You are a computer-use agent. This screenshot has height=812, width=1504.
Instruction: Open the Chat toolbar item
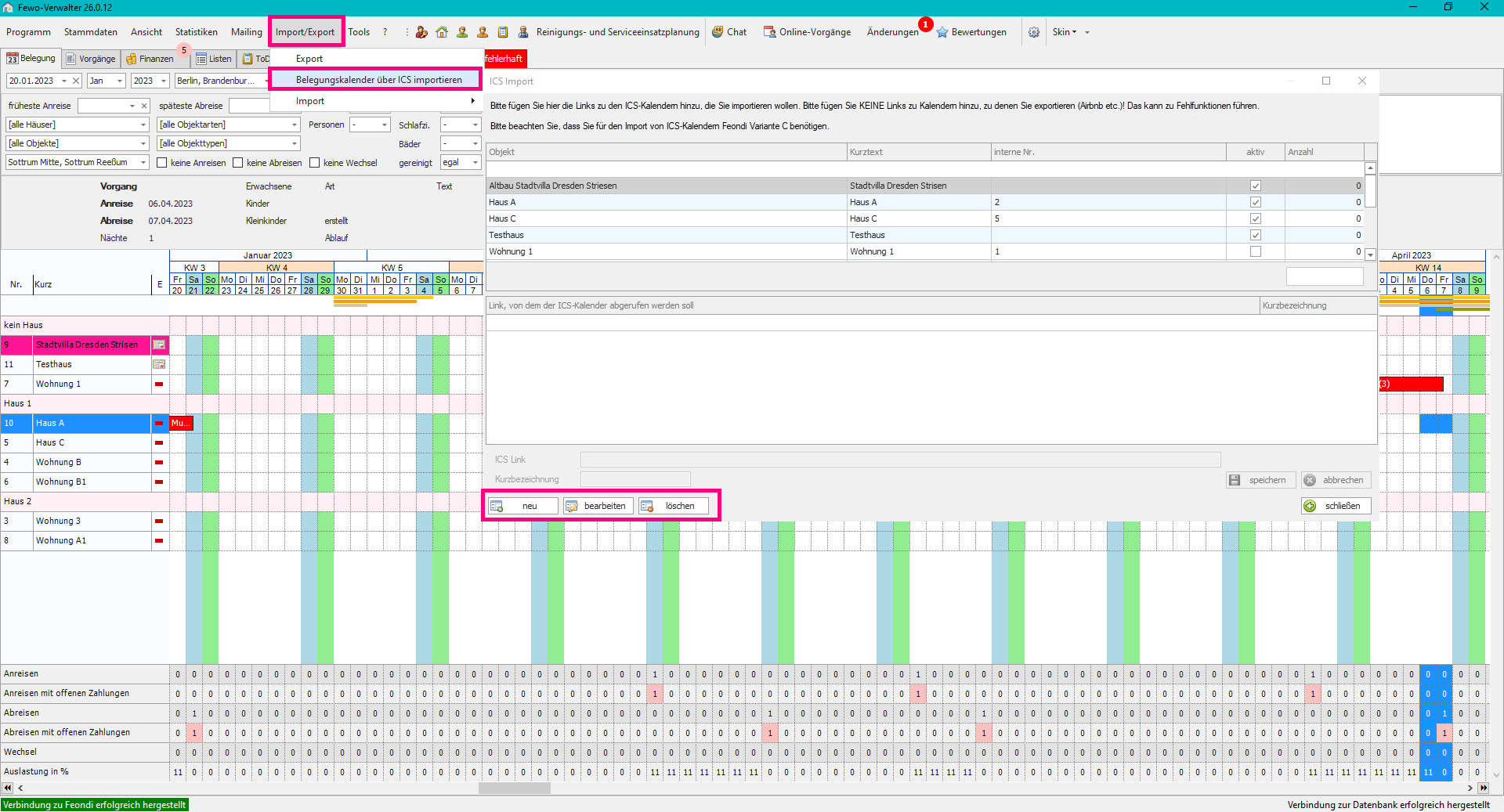pos(729,32)
